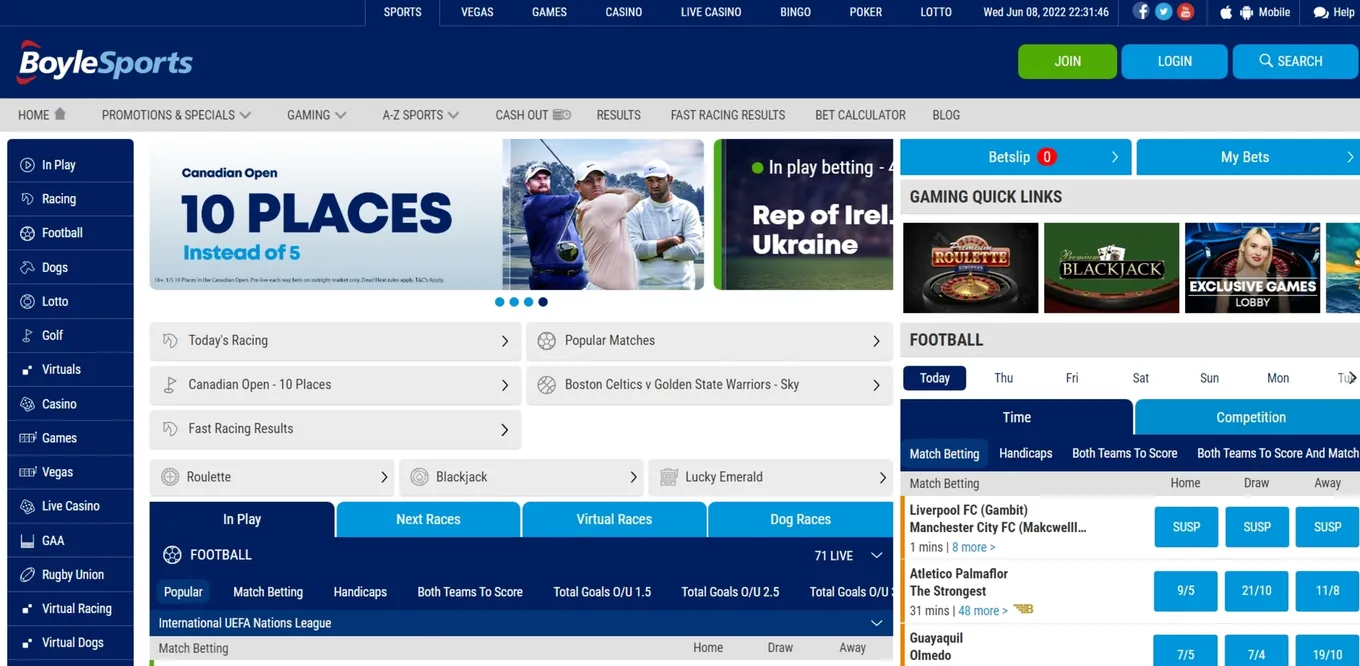Click the LOGIN button

[1174, 61]
